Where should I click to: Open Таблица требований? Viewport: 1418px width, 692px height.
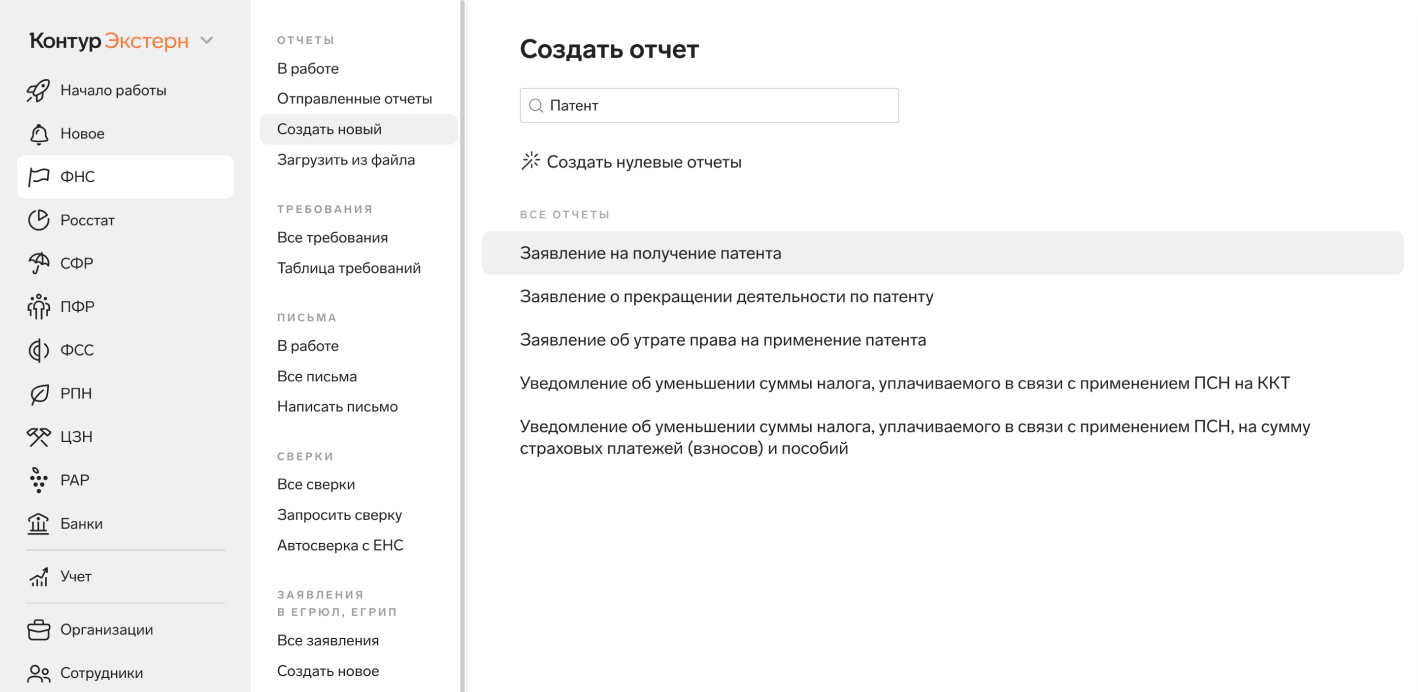click(349, 268)
